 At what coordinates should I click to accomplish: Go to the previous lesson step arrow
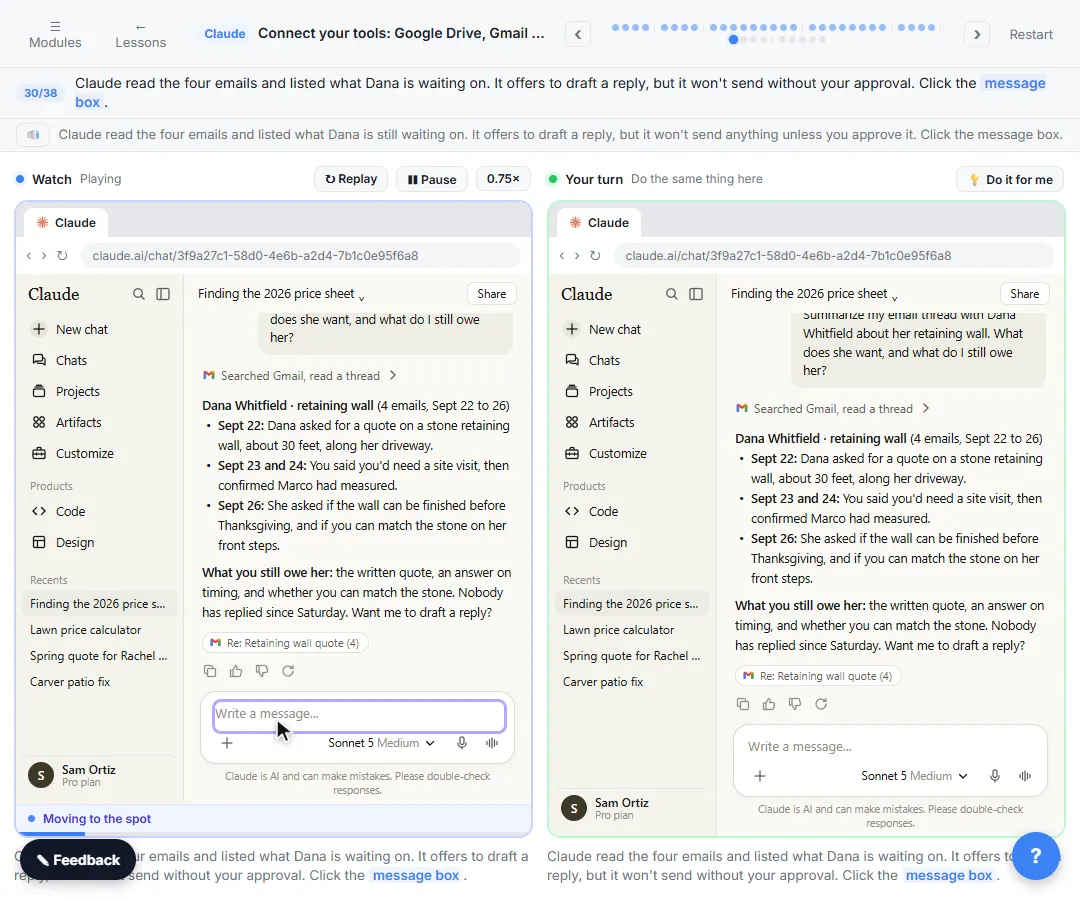pyautogui.click(x=578, y=34)
